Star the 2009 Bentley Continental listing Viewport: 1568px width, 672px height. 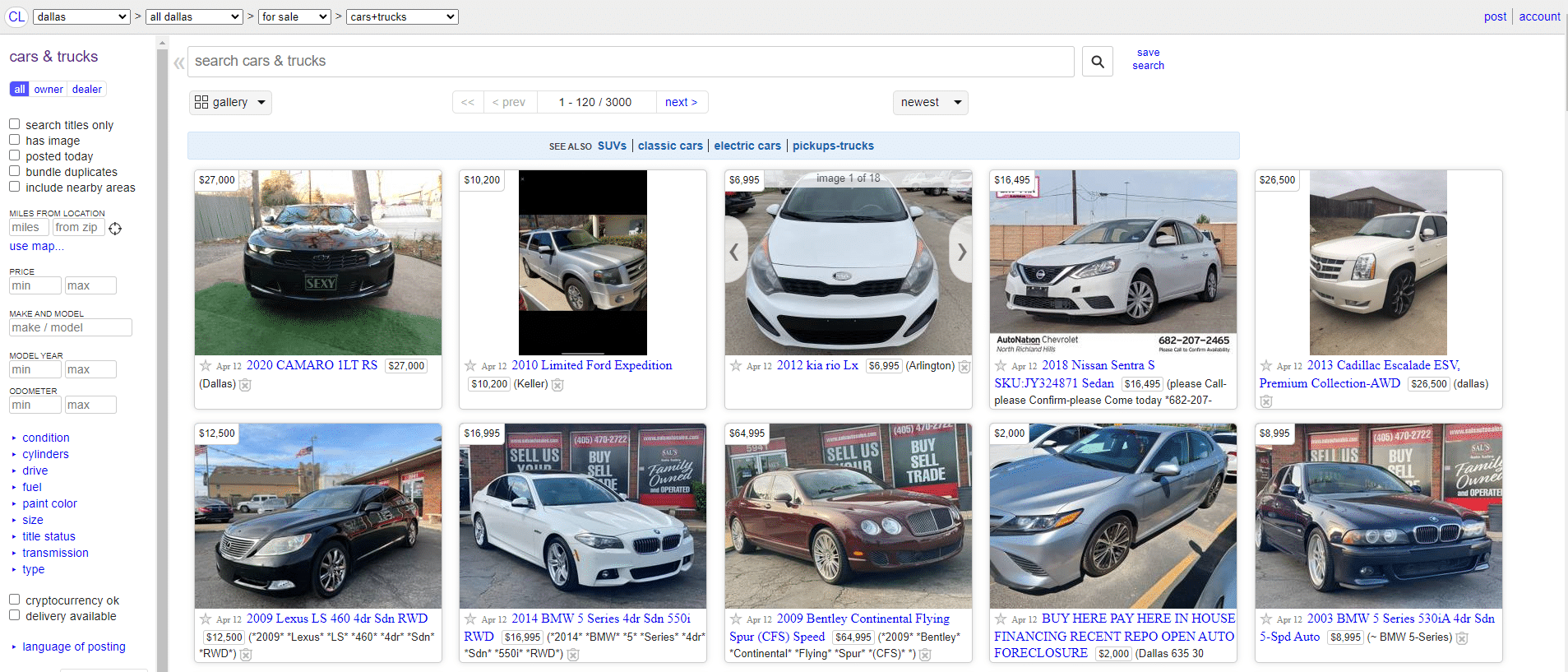[x=736, y=619]
